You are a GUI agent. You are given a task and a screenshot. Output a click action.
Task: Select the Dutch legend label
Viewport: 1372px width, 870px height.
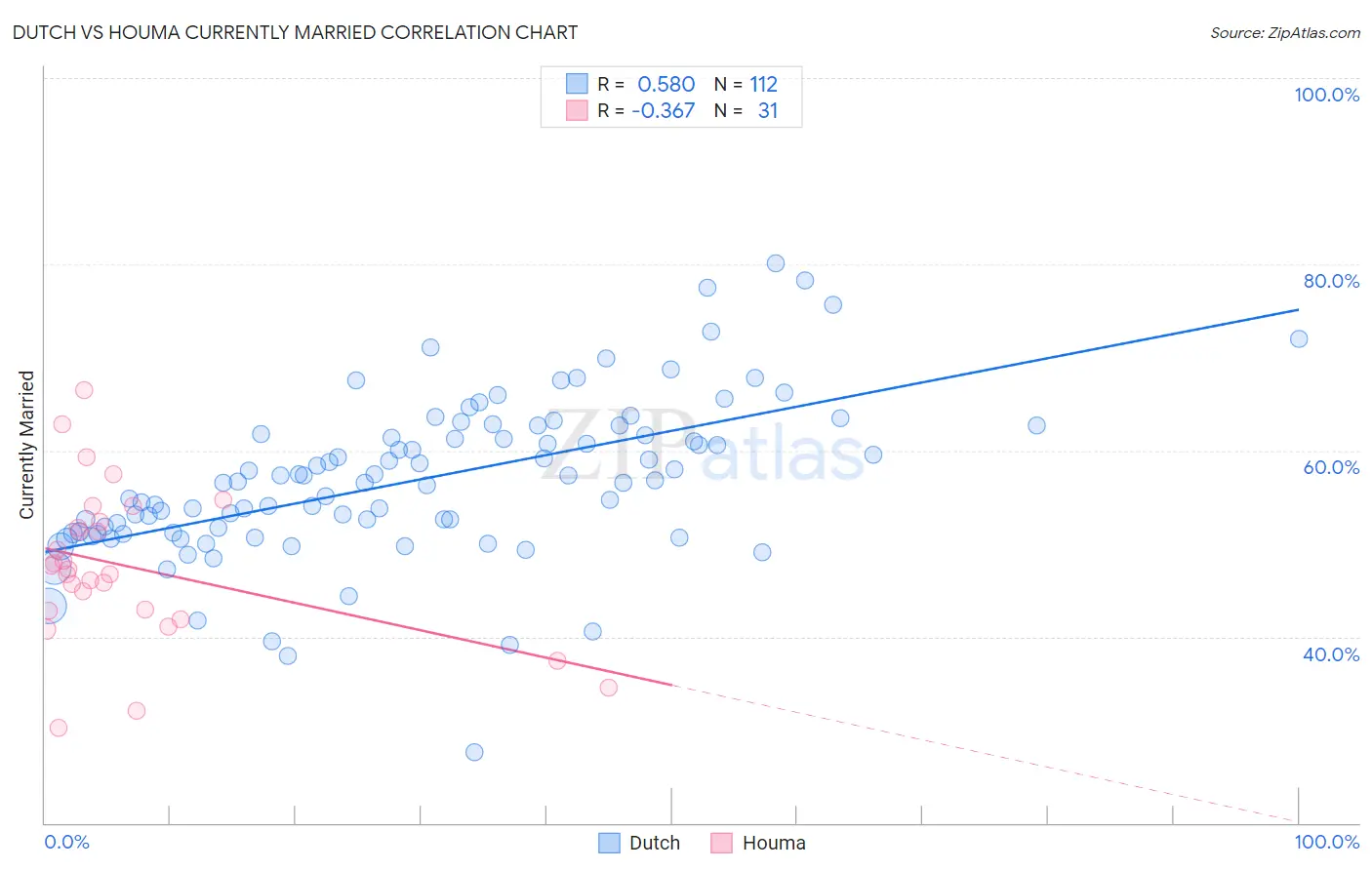655,843
